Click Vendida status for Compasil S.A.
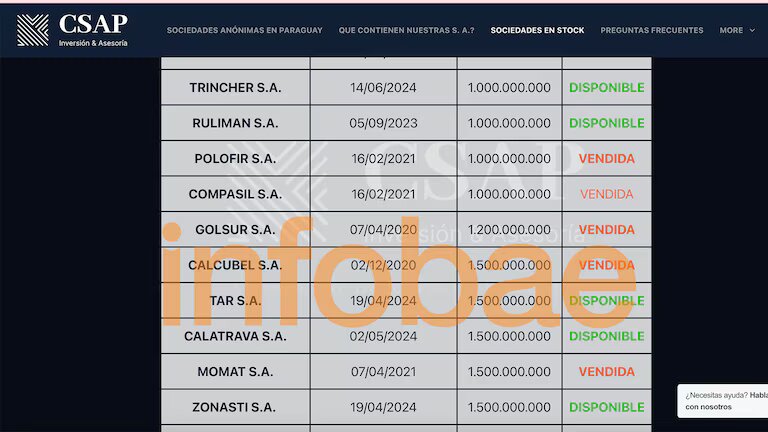This screenshot has height=432, width=768. 606,194
